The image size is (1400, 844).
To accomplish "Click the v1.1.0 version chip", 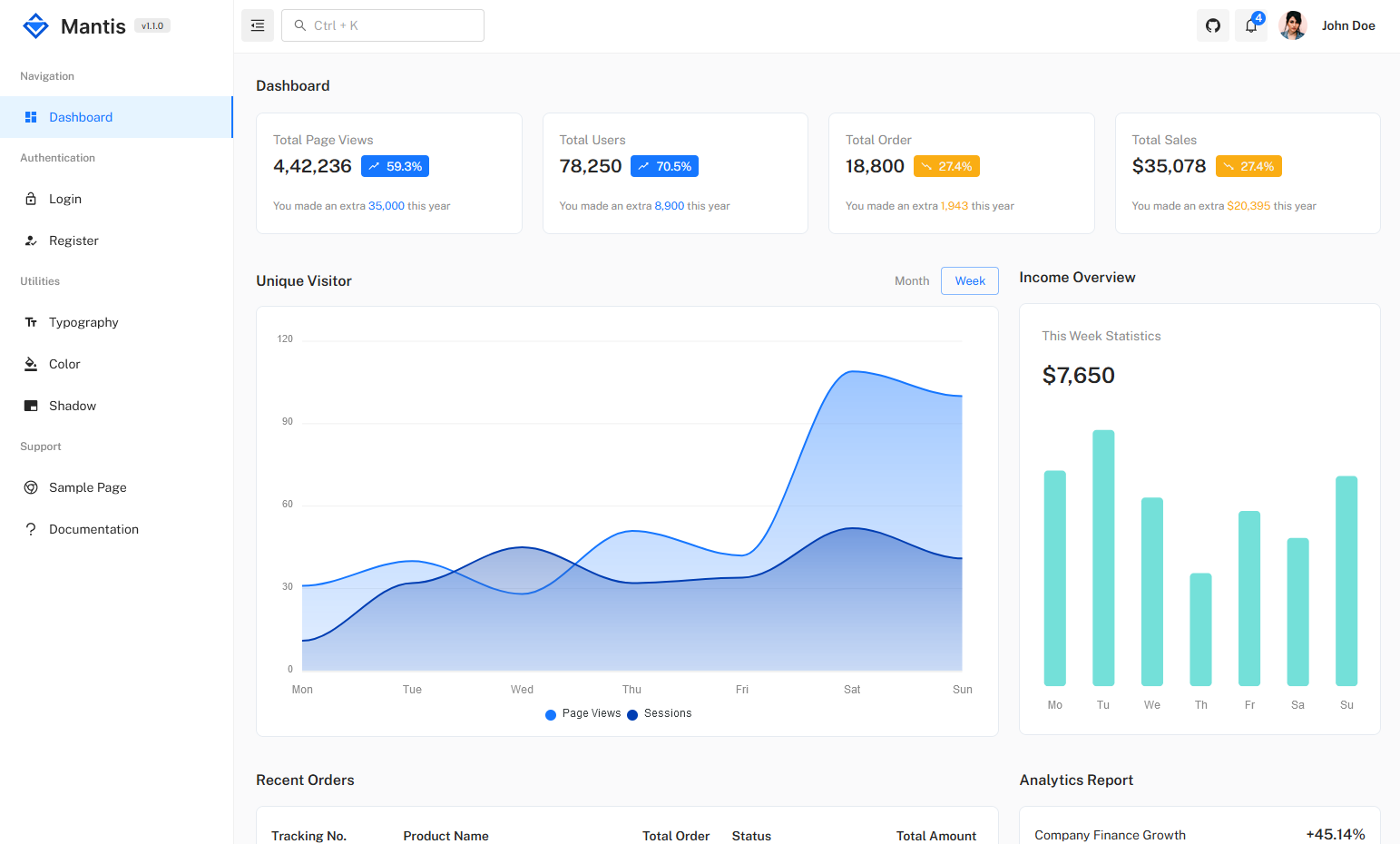I will (x=152, y=25).
